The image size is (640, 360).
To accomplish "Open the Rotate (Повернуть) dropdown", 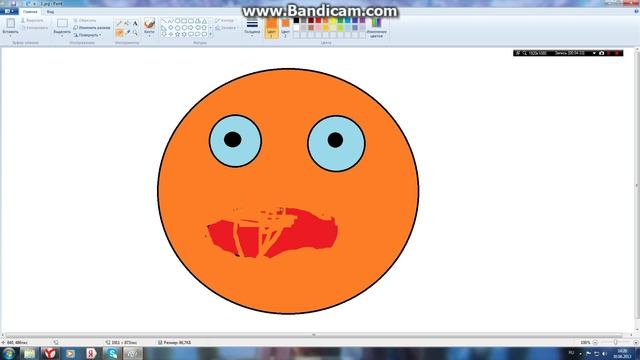I will click(87, 35).
